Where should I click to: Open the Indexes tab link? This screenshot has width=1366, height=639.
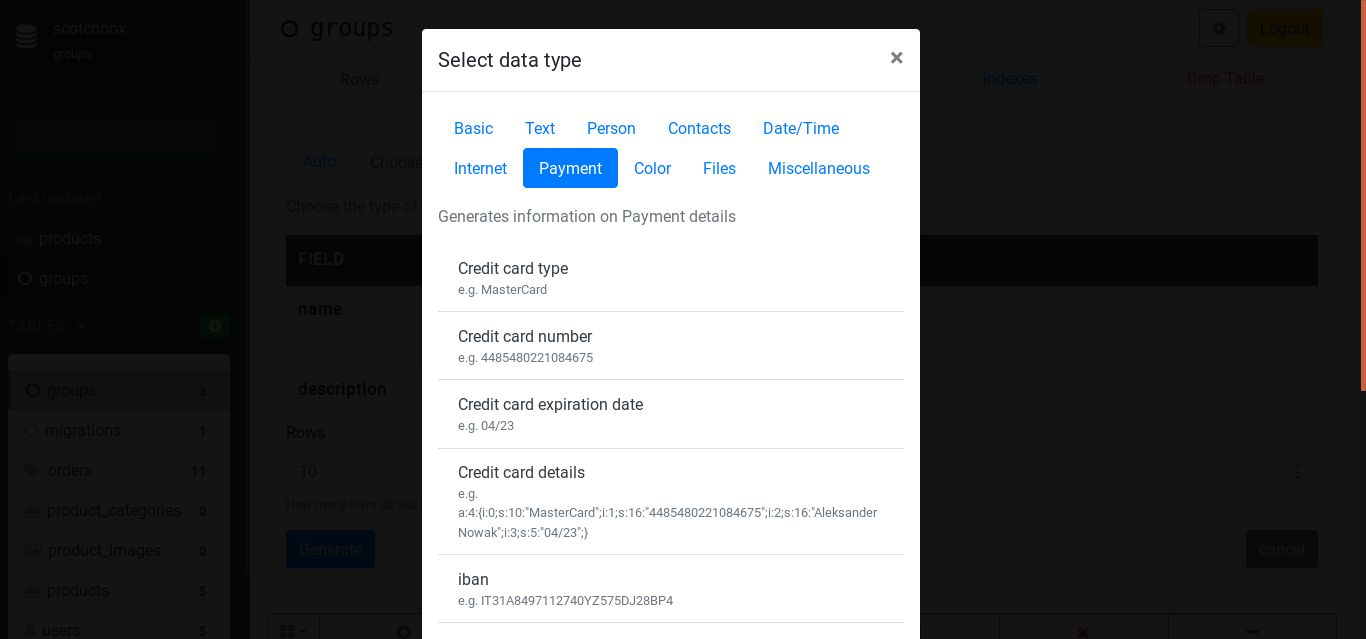(1010, 78)
